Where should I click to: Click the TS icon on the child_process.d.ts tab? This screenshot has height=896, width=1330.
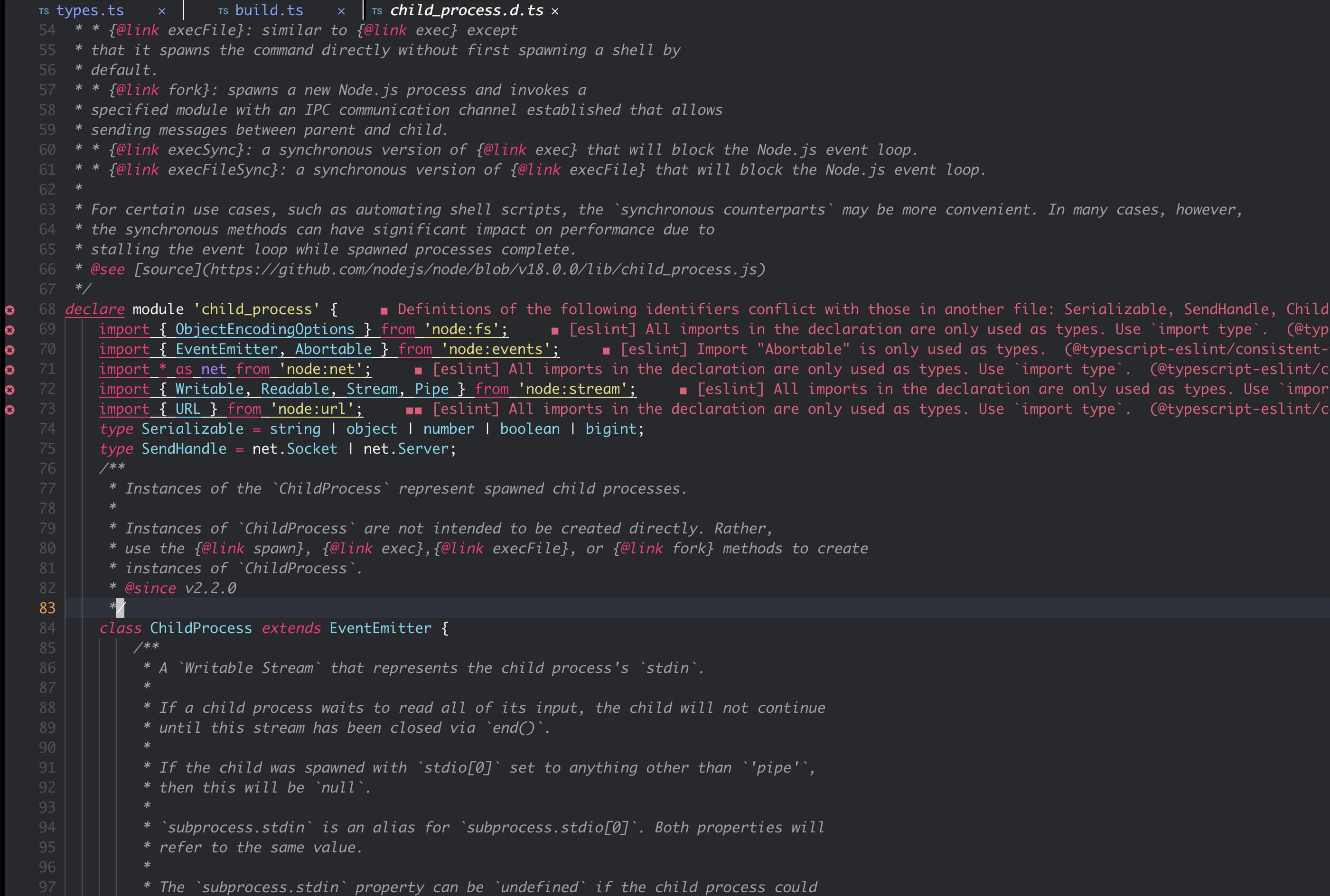tap(377, 10)
